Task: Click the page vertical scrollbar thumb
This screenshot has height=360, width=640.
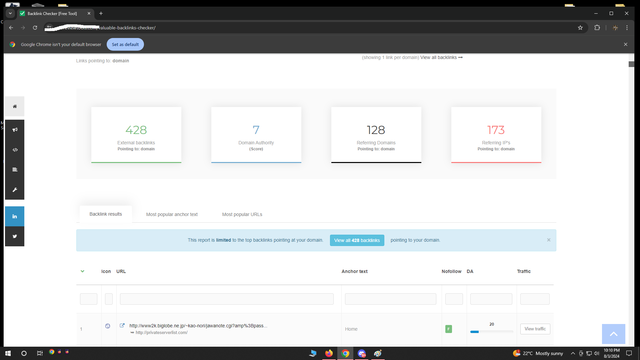Action: point(631,64)
